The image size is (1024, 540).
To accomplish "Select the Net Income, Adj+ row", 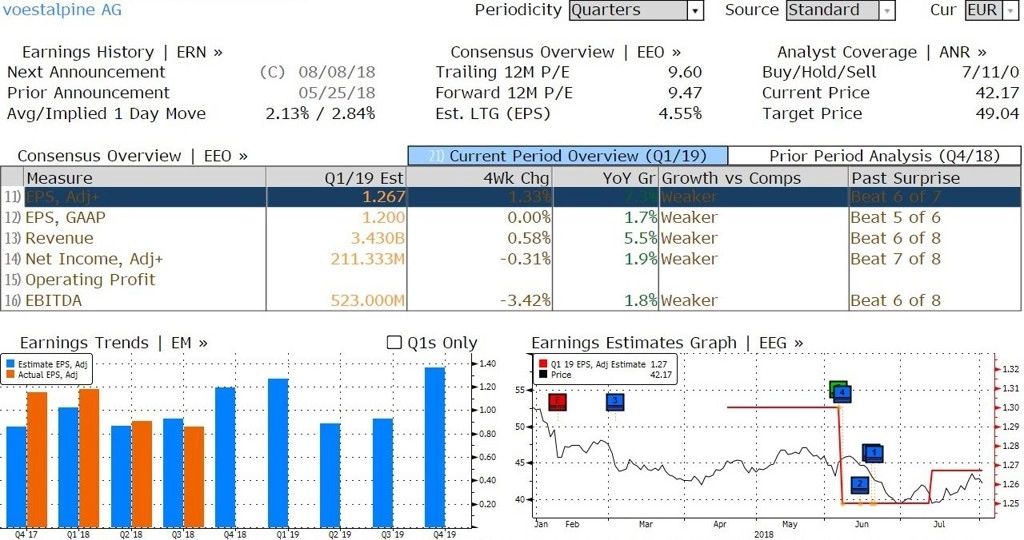I will (511, 259).
